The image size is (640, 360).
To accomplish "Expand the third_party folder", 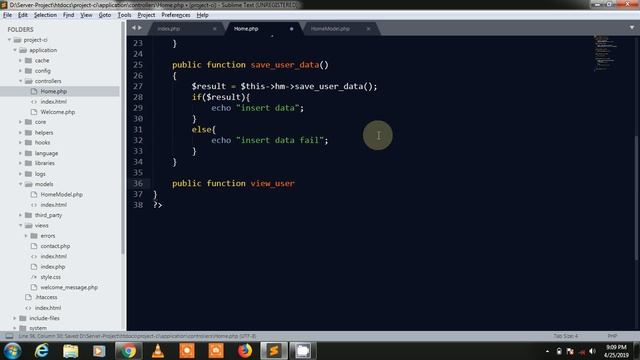I will 20,215.
